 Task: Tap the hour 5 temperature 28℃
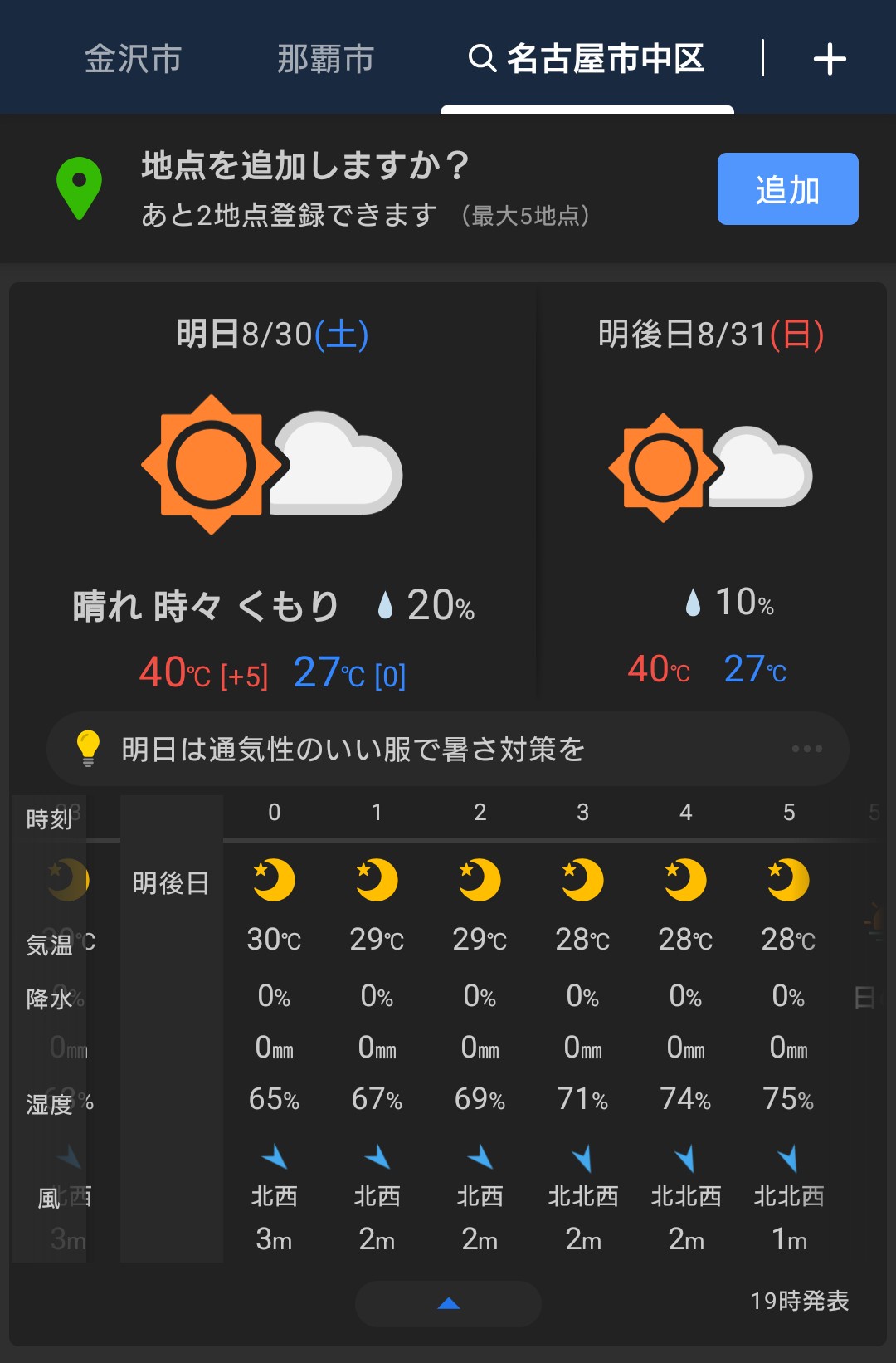(788, 940)
